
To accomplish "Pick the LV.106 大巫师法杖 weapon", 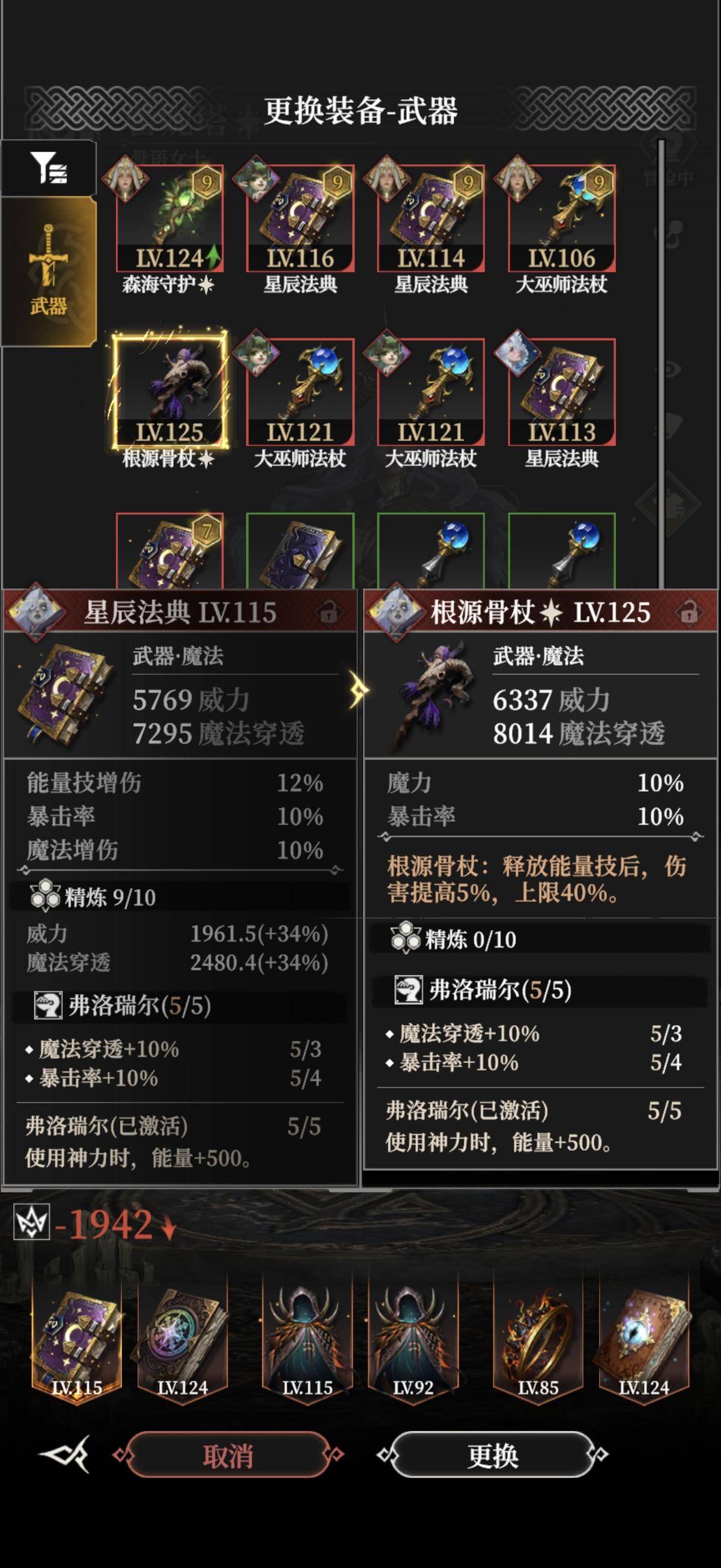I will point(562,218).
